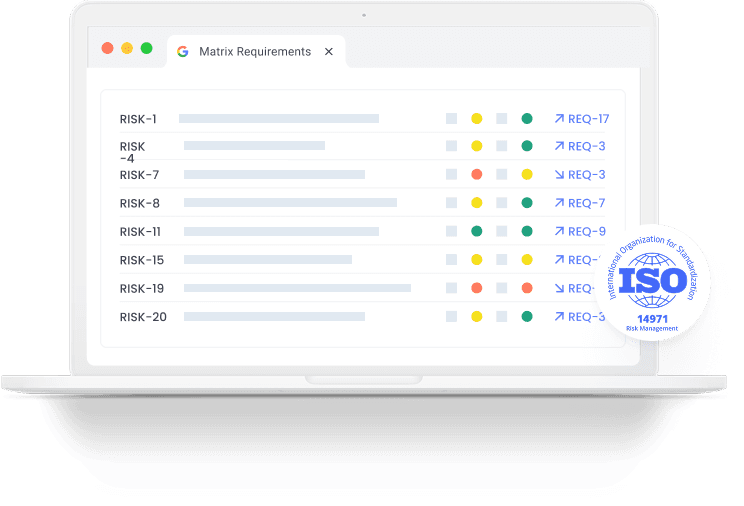Screen dimensions: 744x506
Task: Click the down-right arrow icon in RISK-7 row
Action: point(559,175)
